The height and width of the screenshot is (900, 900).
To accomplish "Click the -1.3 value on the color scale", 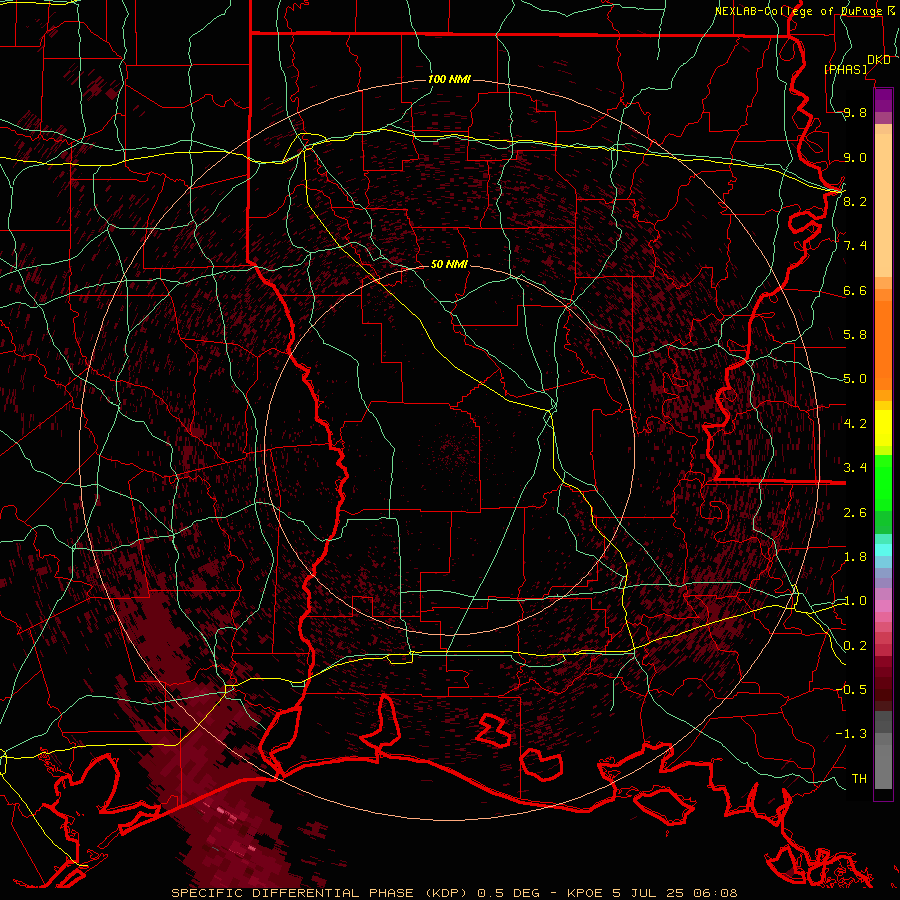I will [851, 734].
